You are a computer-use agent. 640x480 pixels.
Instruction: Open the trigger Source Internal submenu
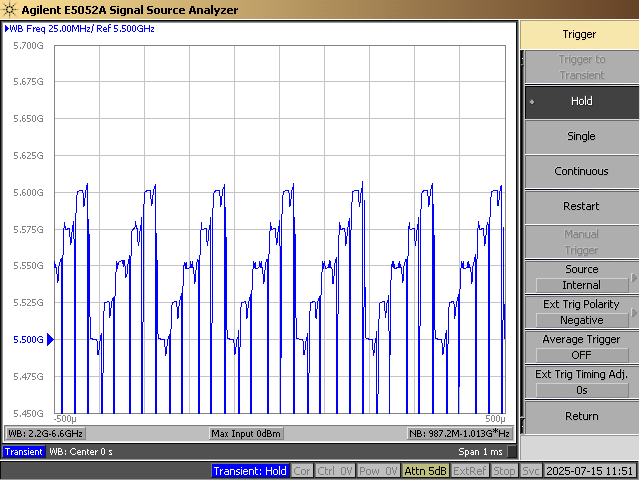(x=581, y=278)
